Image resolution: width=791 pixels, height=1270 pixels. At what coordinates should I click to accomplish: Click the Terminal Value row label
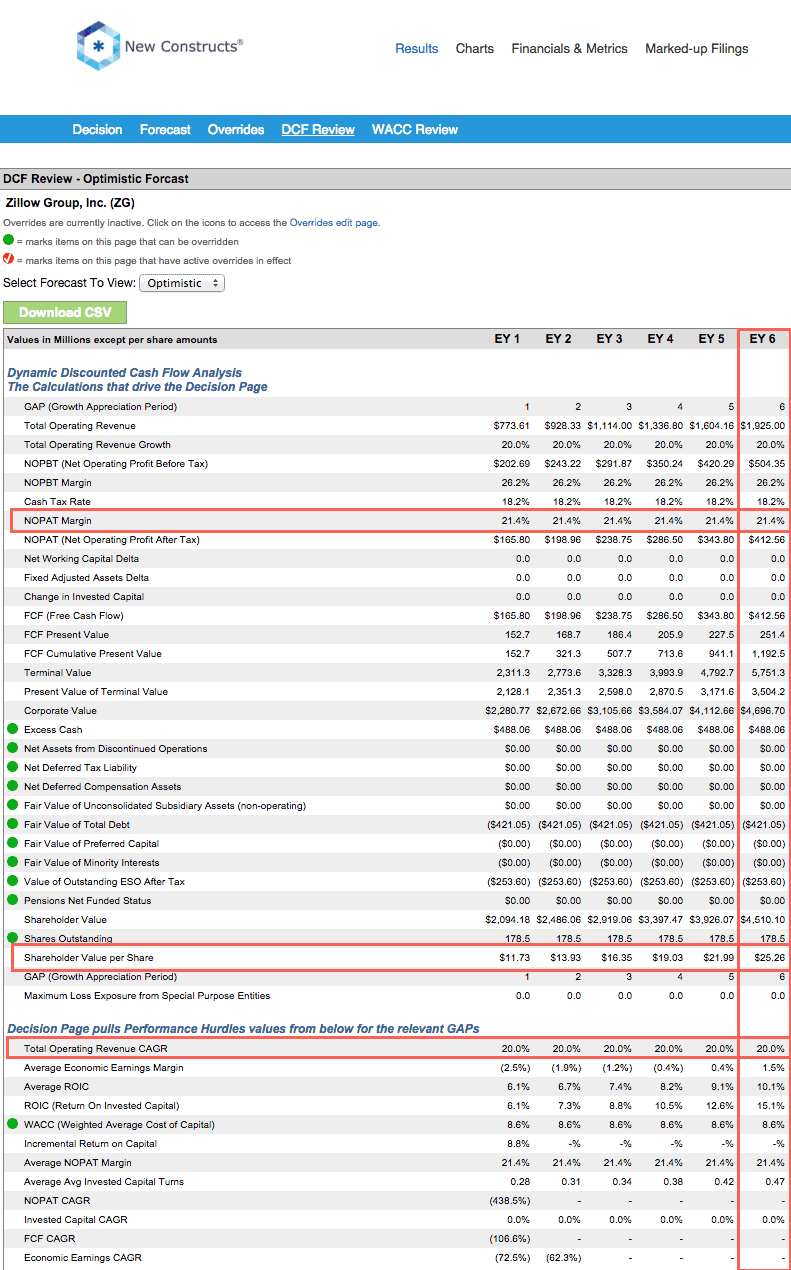click(57, 672)
